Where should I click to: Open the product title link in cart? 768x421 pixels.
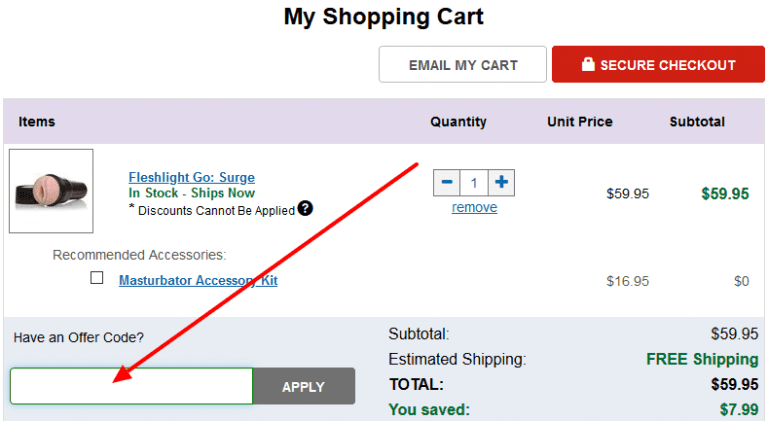point(192,177)
